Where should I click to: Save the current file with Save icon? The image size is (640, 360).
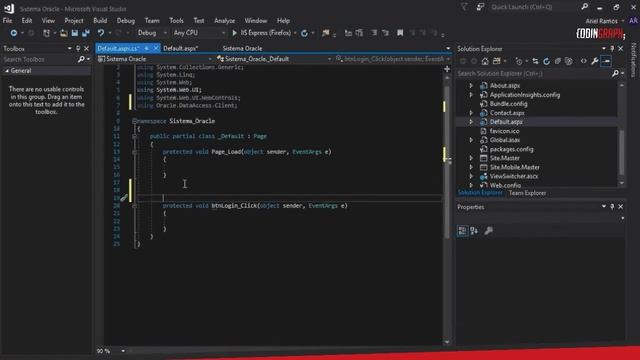coord(75,33)
